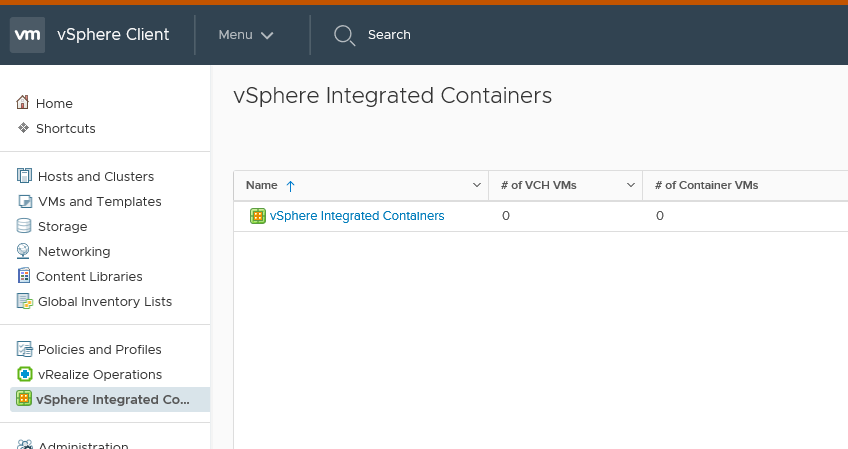The image size is (848, 449).
Task: Open the vSphere Integrated Containers link
Action: (357, 216)
